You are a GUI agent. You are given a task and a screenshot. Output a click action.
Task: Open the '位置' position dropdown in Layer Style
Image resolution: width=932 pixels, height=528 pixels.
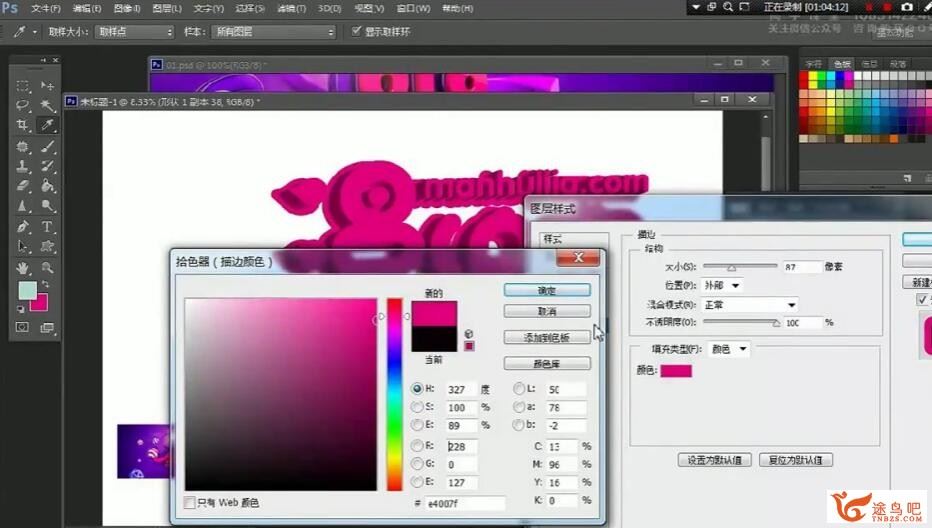click(722, 285)
